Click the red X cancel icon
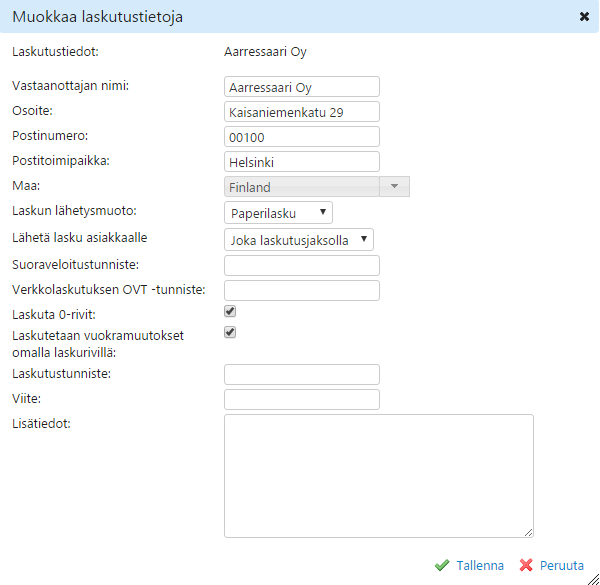This screenshot has width=600, height=585. tap(526, 565)
